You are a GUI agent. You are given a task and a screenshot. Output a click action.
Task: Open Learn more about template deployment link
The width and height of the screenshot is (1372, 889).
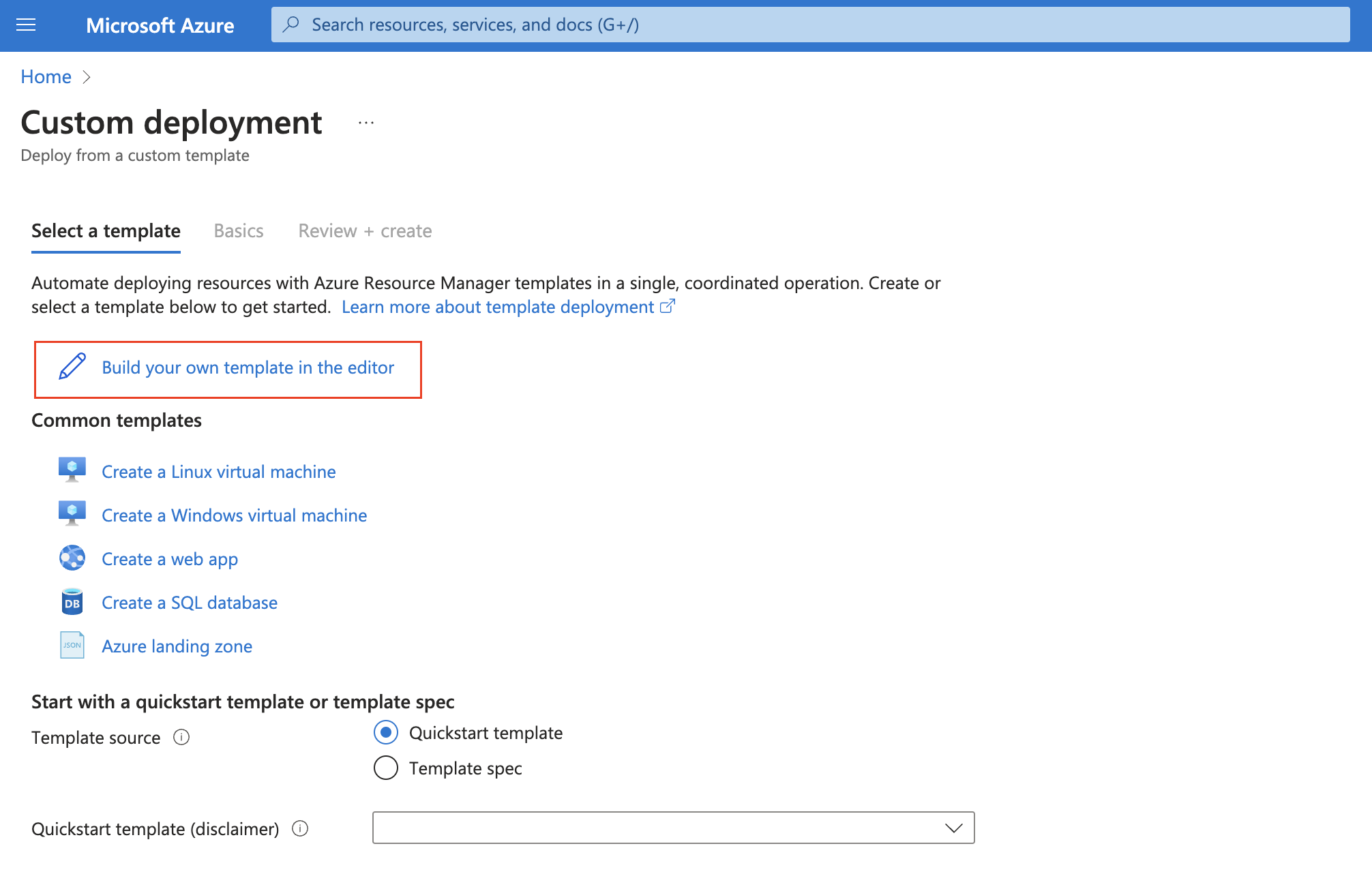tap(498, 307)
